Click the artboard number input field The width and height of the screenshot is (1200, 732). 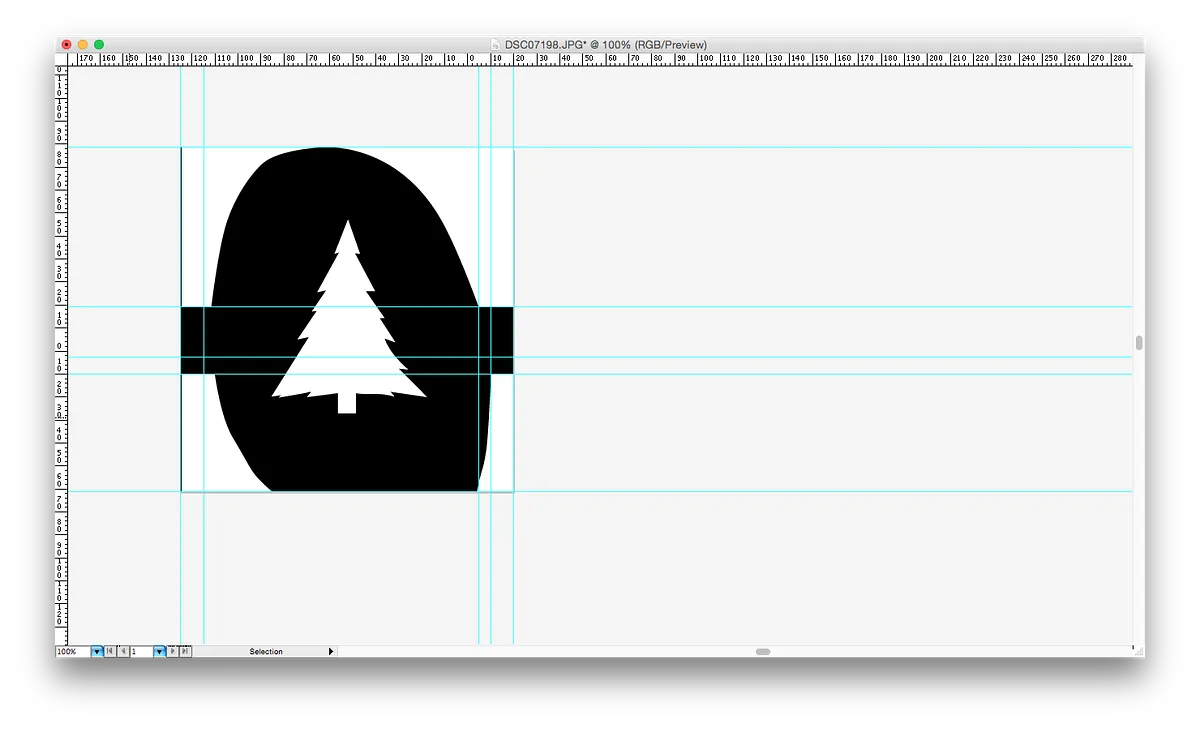tap(140, 651)
